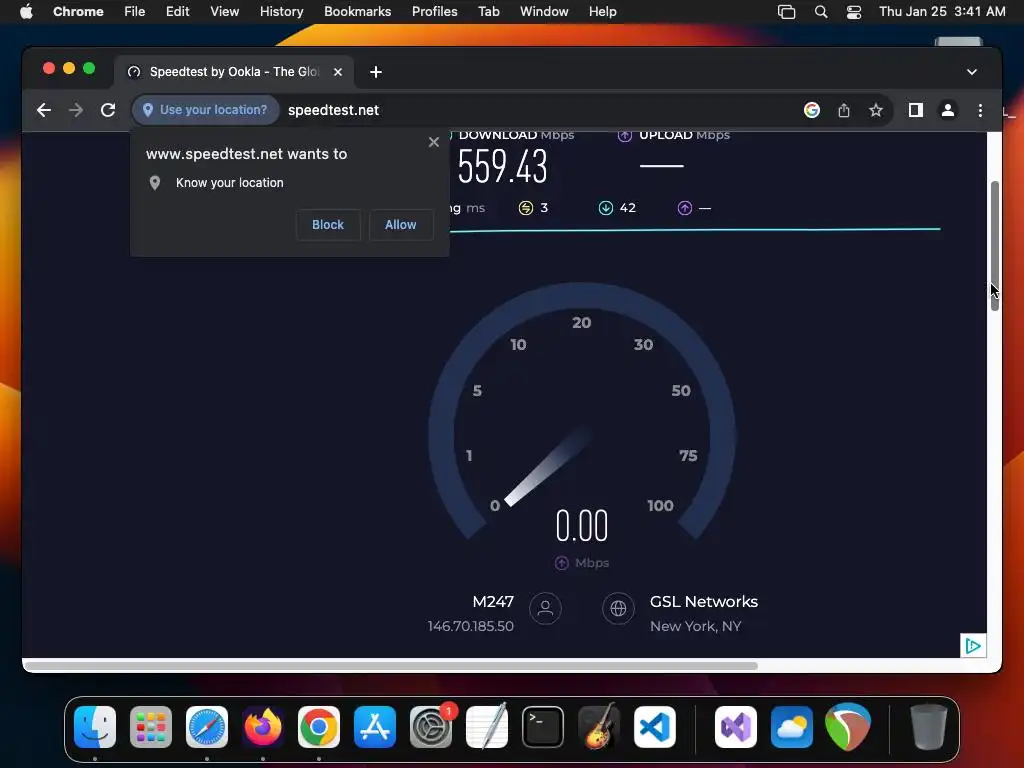This screenshot has height=768, width=1024.
Task: Open the File menu
Action: (135, 12)
